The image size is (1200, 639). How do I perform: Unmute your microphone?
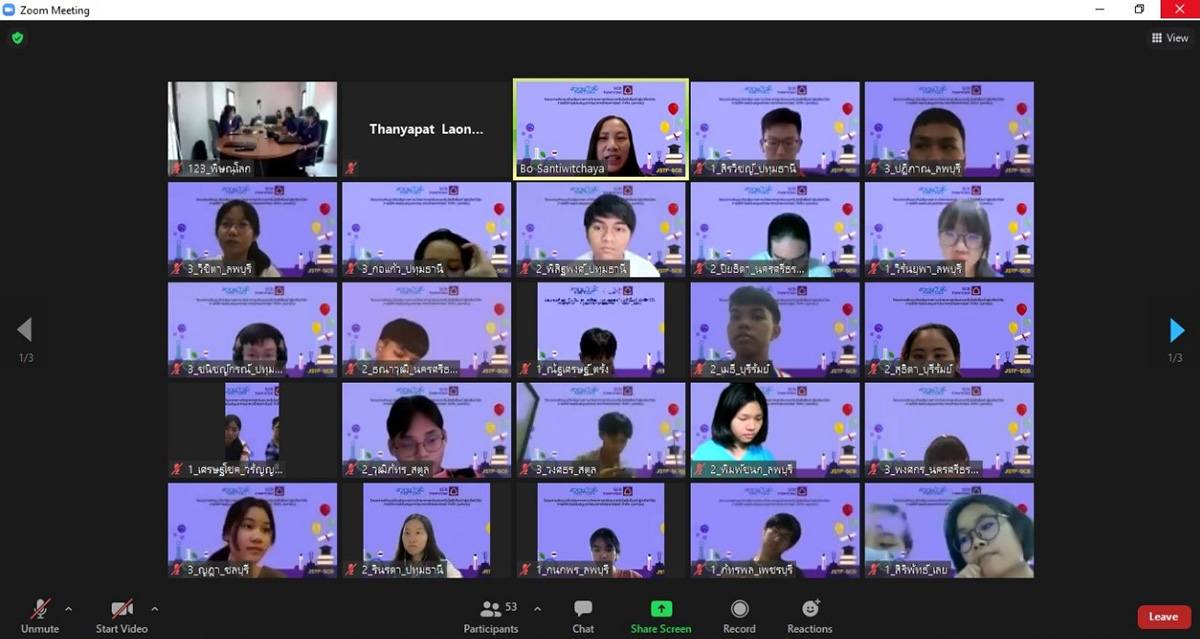point(38,613)
